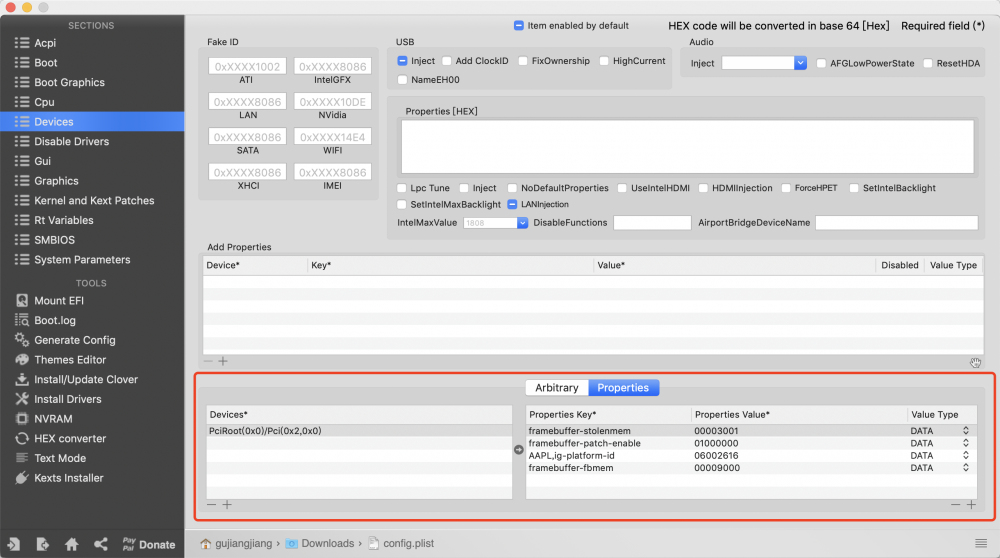
Task: Click the PayPal Donate button
Action: (149, 544)
